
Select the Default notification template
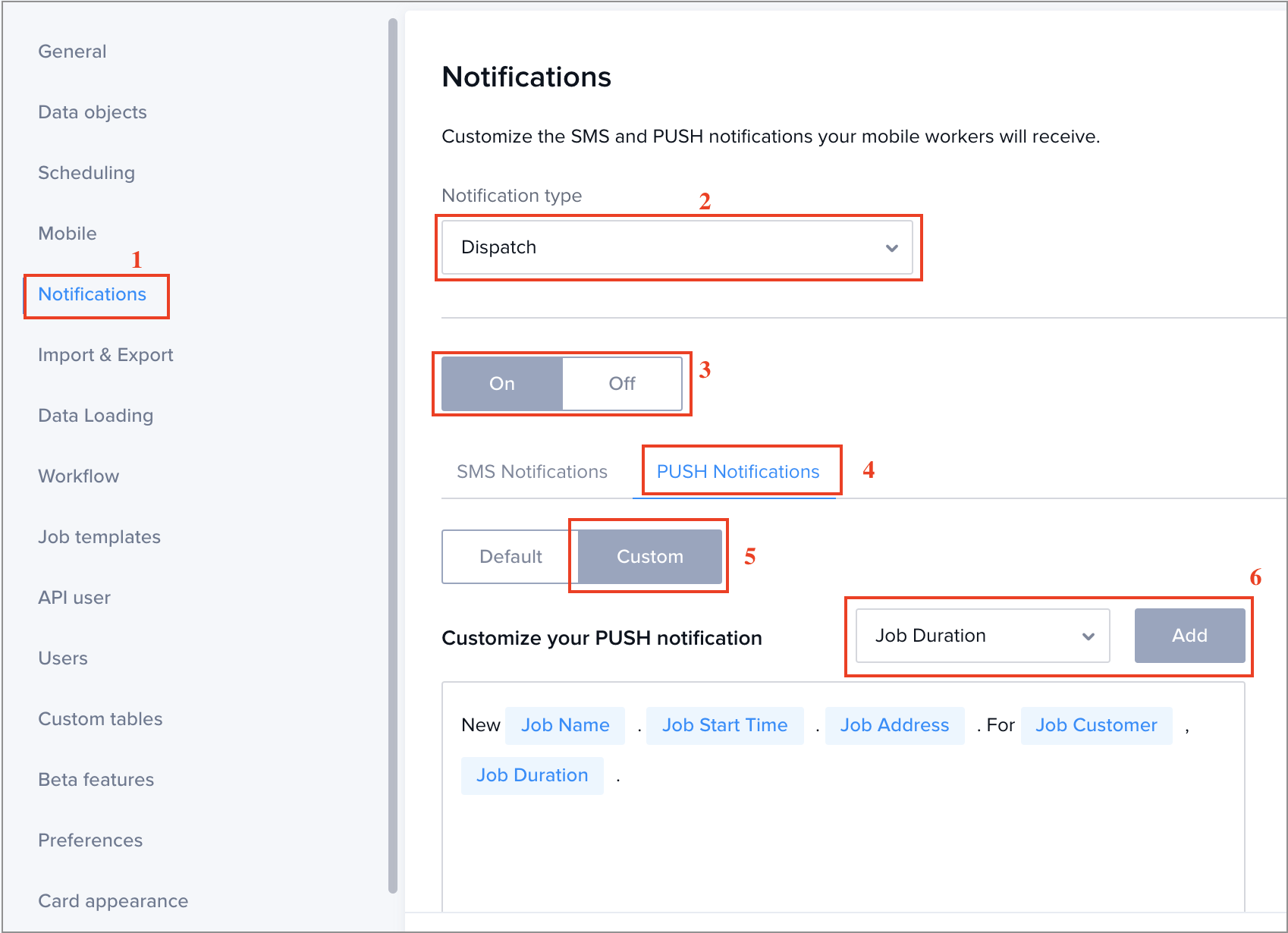point(510,556)
